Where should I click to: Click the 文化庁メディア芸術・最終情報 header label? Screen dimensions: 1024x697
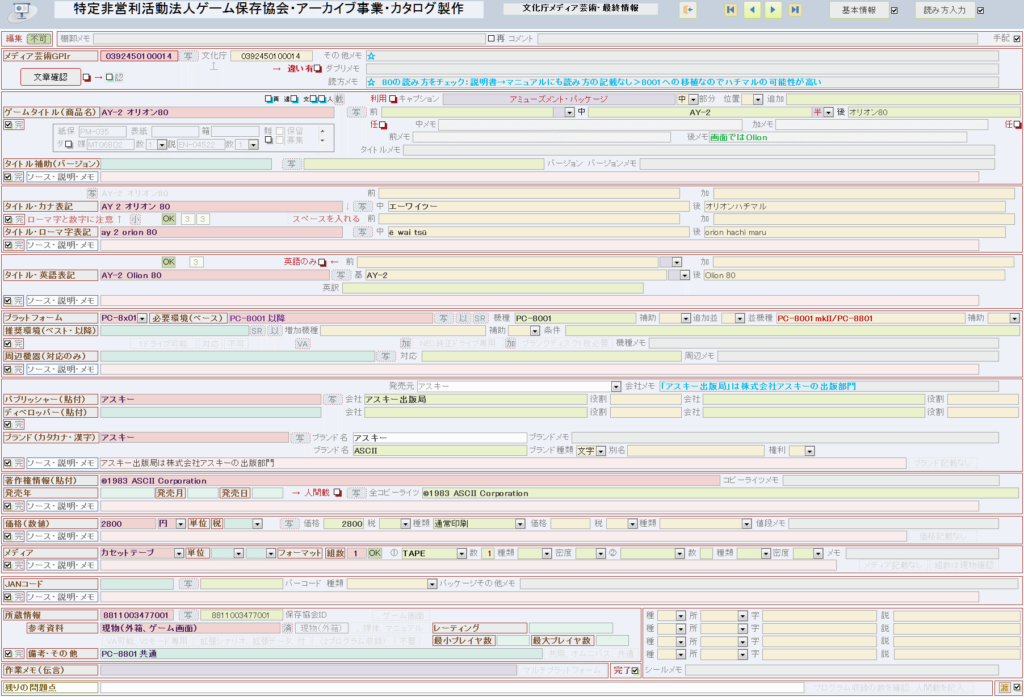[581, 8]
